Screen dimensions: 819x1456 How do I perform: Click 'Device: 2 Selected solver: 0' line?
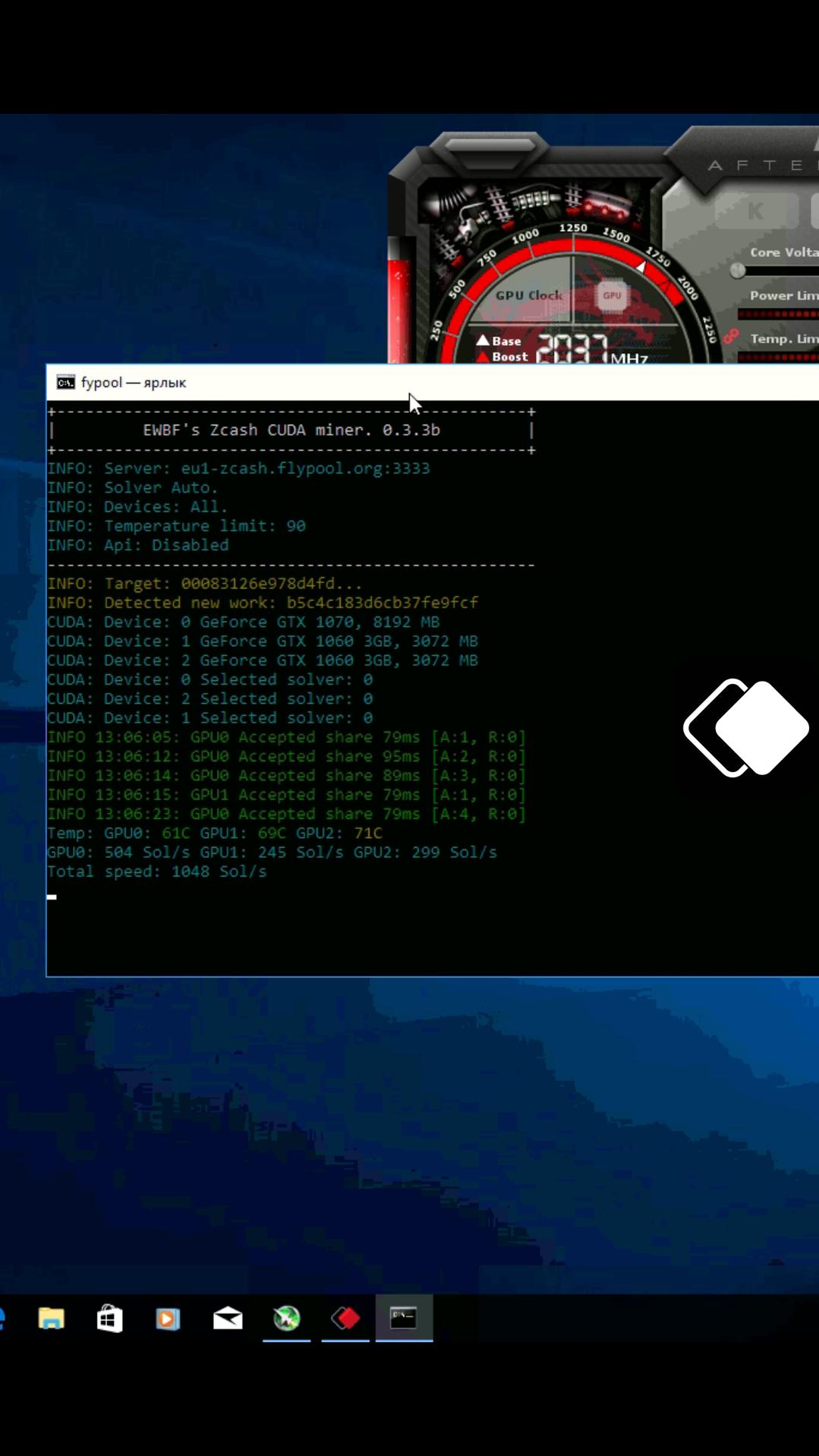tap(210, 698)
